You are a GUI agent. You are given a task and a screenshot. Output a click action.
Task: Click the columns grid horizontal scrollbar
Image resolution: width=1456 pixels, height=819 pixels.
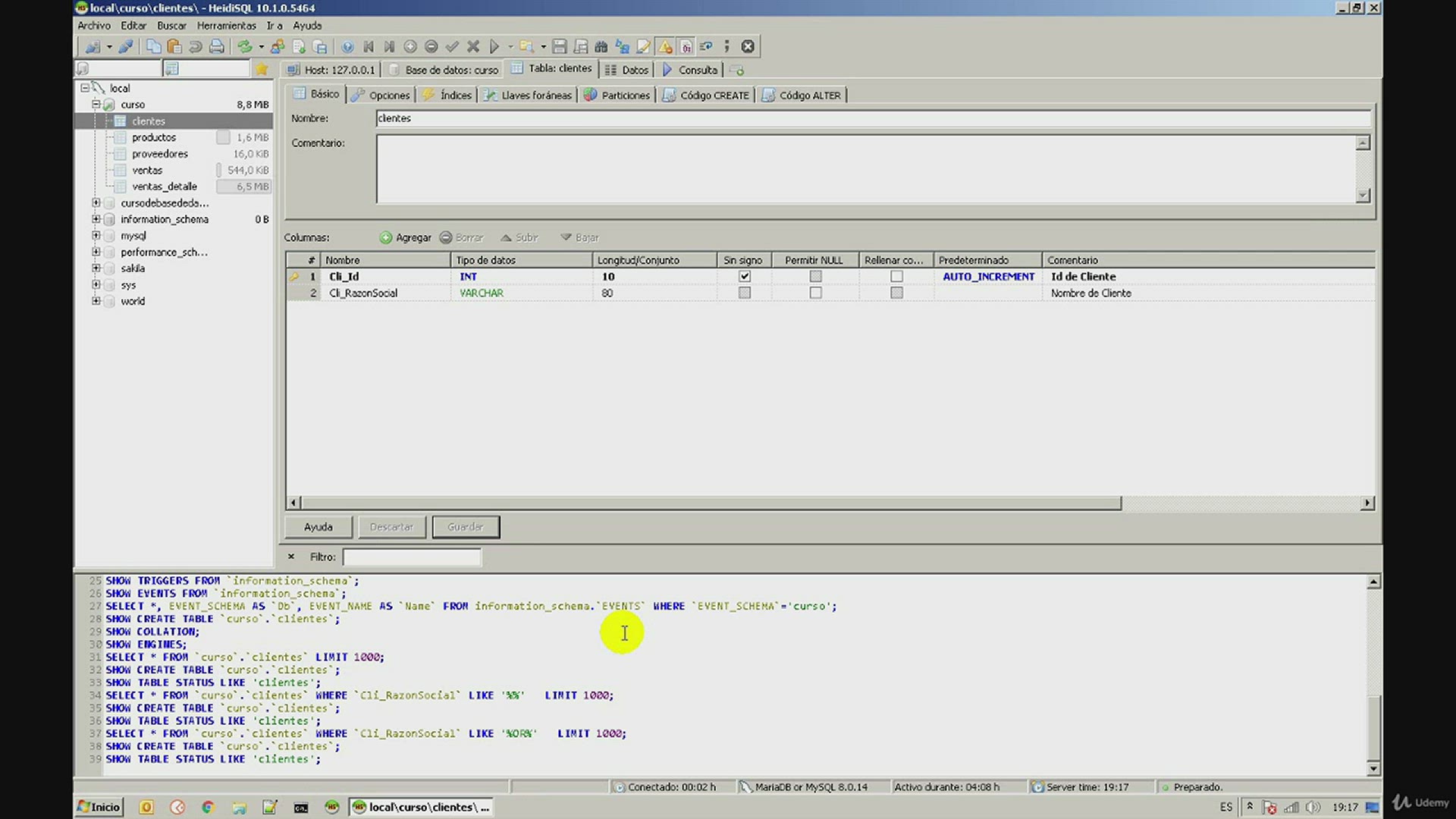(x=711, y=503)
